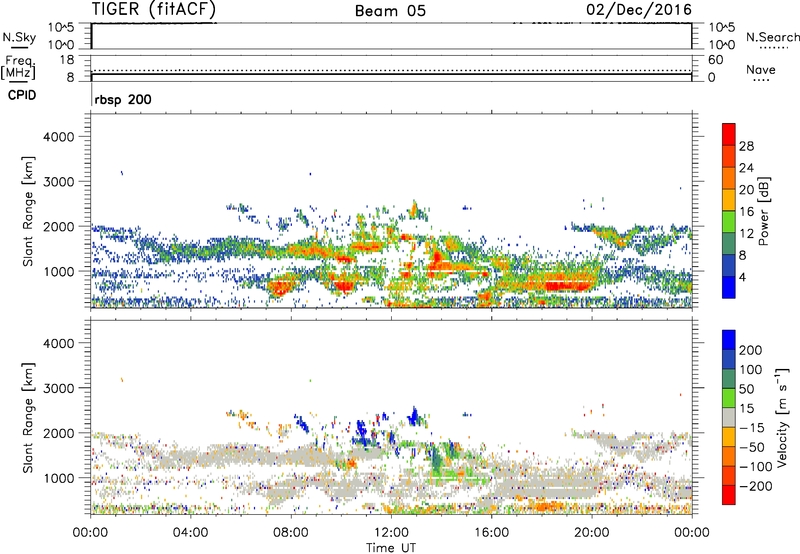The height and width of the screenshot is (554, 800).
Task: Click '3000' on the velocity panel axis
Action: pyautogui.click(x=59, y=388)
